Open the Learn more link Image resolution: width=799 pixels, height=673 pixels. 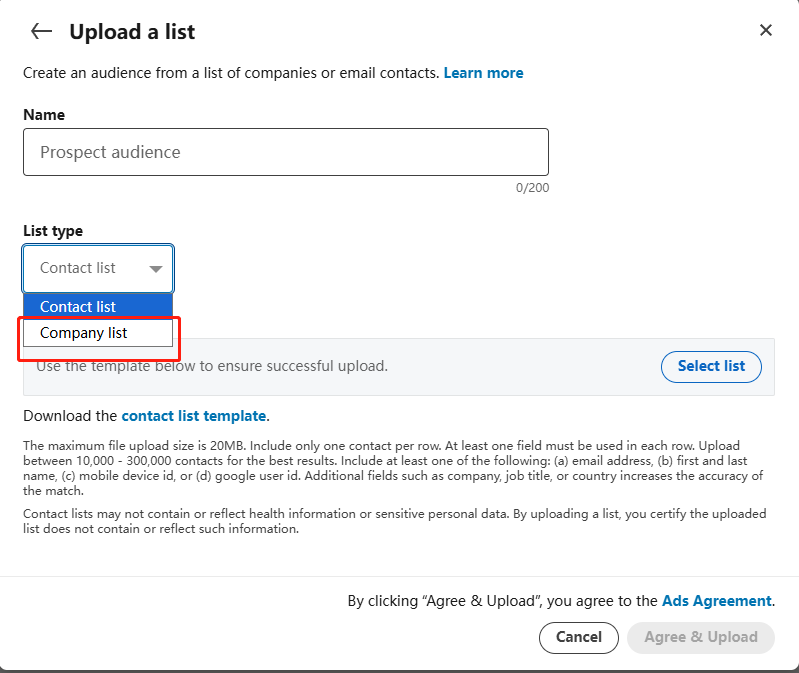(483, 73)
